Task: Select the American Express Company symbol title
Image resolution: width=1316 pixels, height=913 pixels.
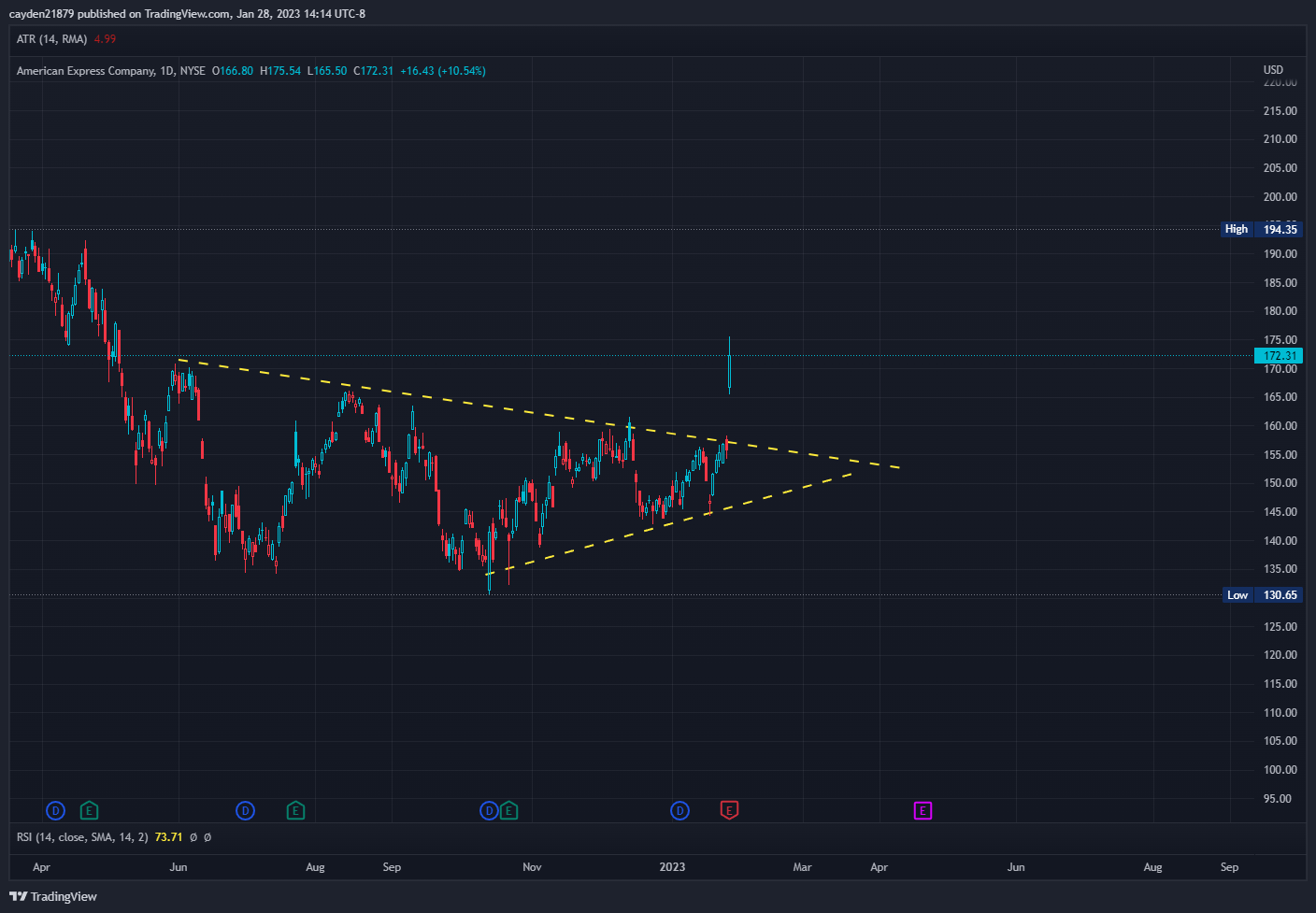Action: click(86, 71)
